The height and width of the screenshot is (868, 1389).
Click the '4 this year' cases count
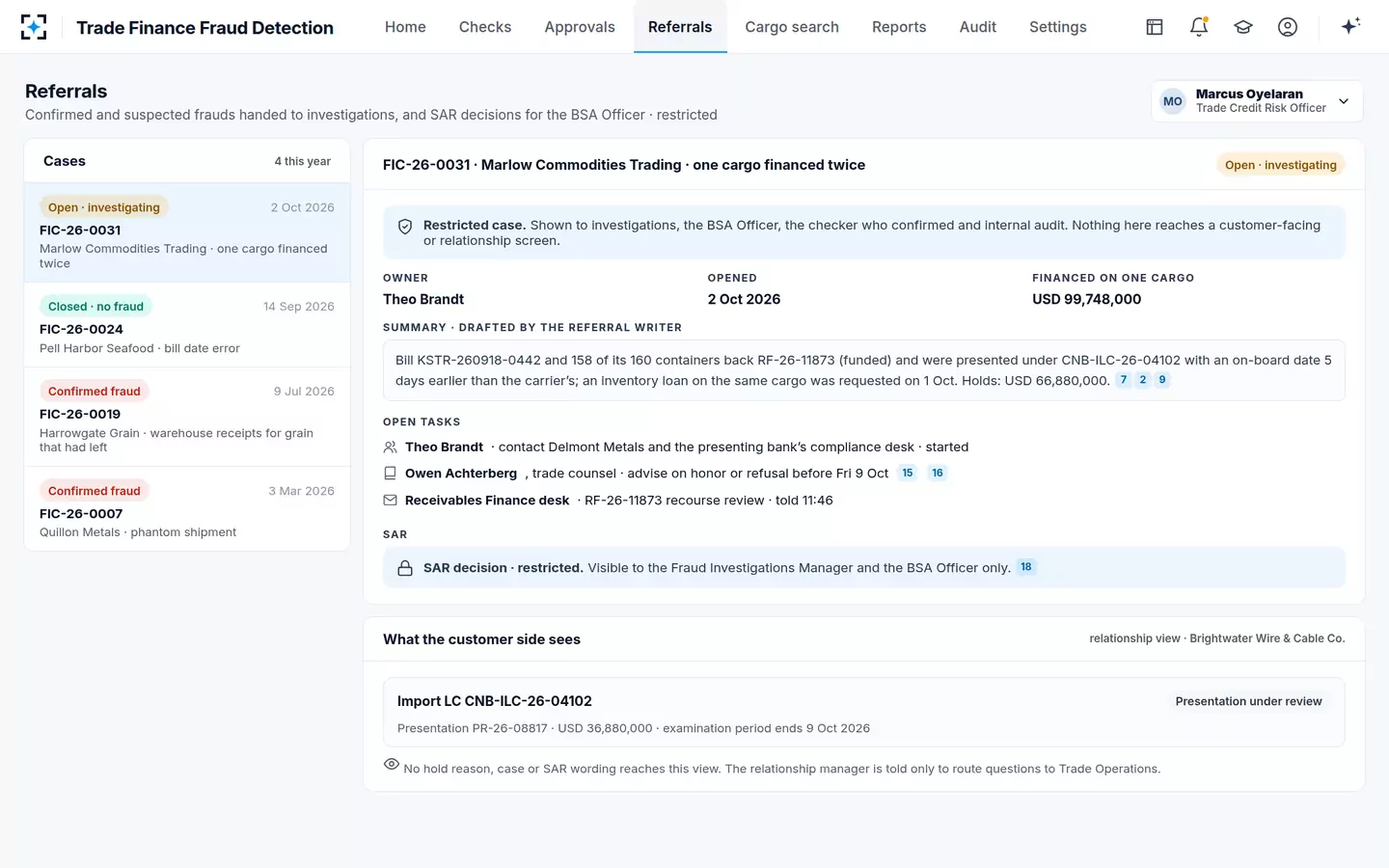click(x=303, y=161)
